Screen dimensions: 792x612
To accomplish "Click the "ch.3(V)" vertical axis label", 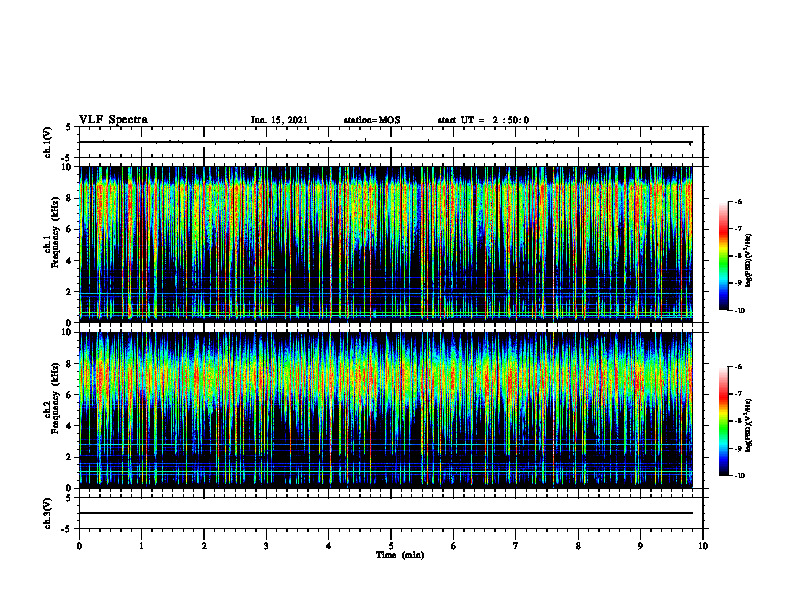I will 48,513.
